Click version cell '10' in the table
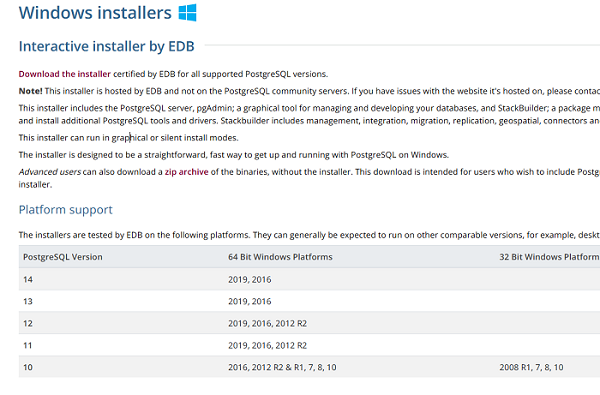Viewport: 600px width, 395px height. tap(28, 367)
